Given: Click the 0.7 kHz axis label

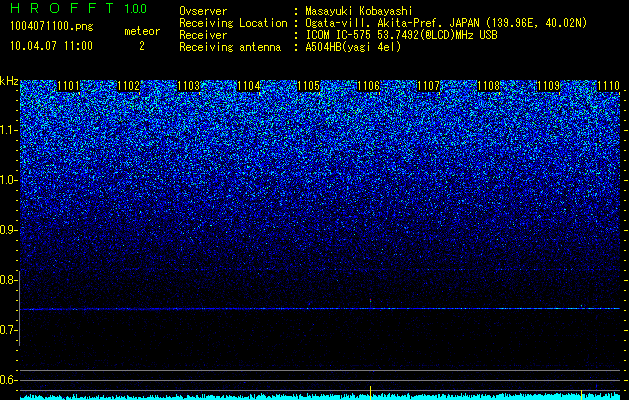Looking at the screenshot, I should pyautogui.click(x=8, y=330).
